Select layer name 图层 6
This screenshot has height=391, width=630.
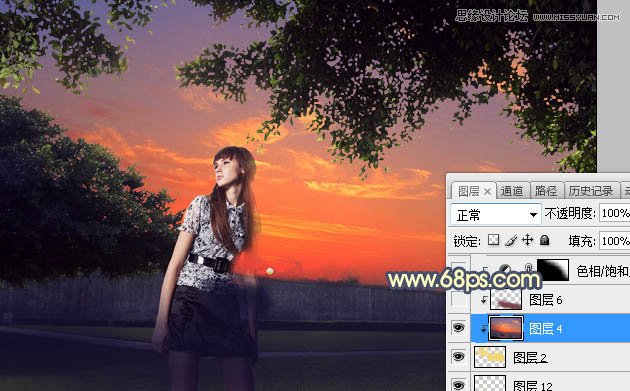tap(545, 300)
